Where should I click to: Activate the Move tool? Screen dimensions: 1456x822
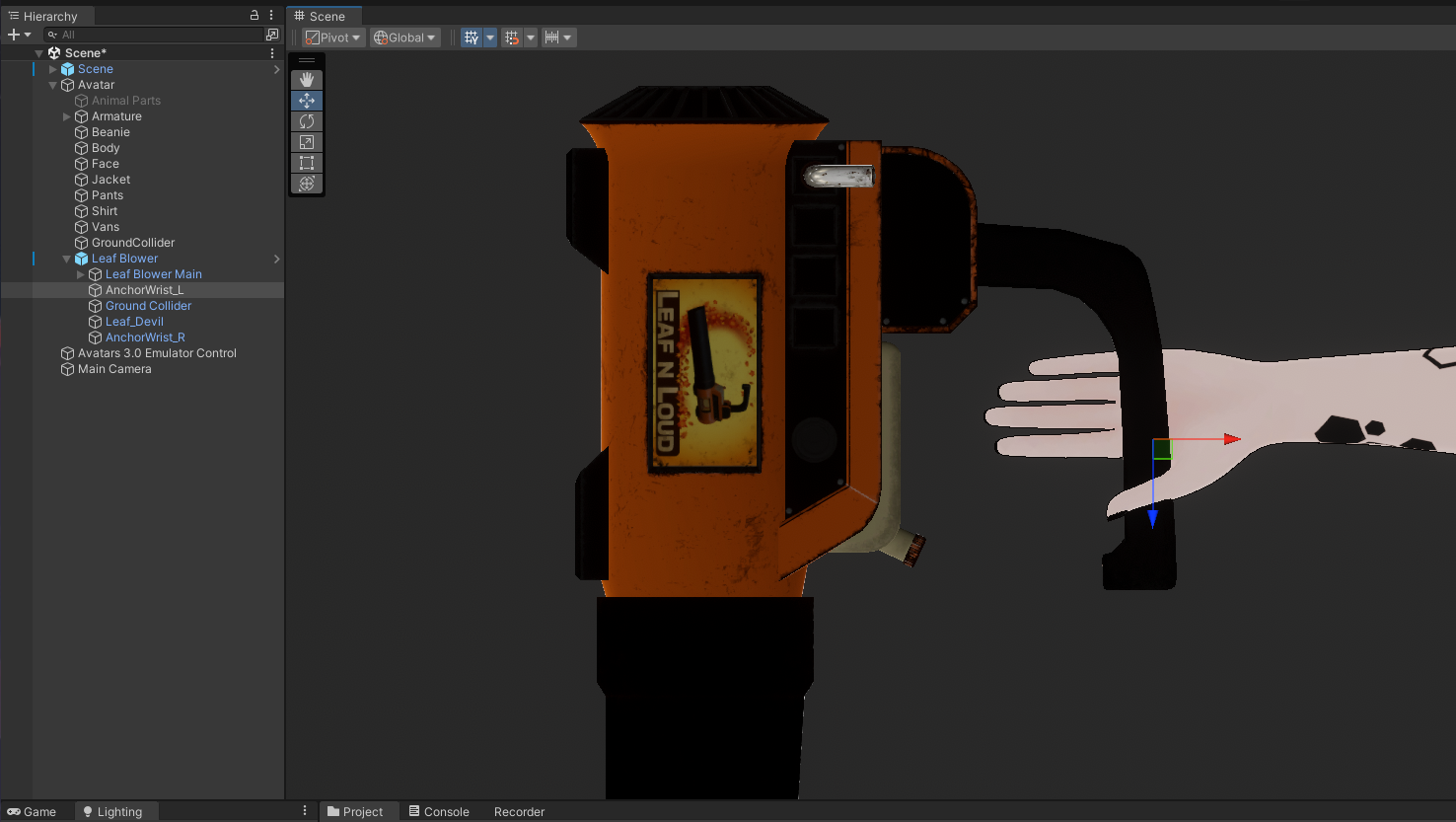307,101
